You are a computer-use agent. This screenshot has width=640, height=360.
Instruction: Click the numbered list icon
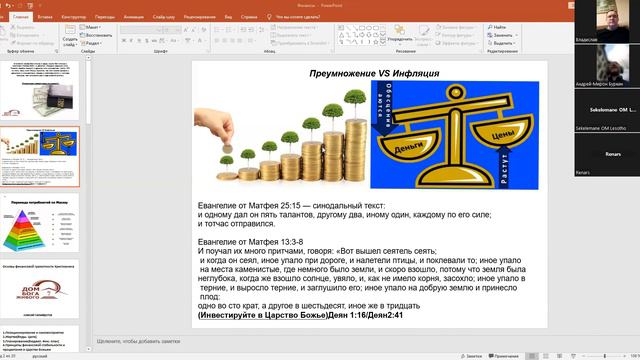(229, 30)
